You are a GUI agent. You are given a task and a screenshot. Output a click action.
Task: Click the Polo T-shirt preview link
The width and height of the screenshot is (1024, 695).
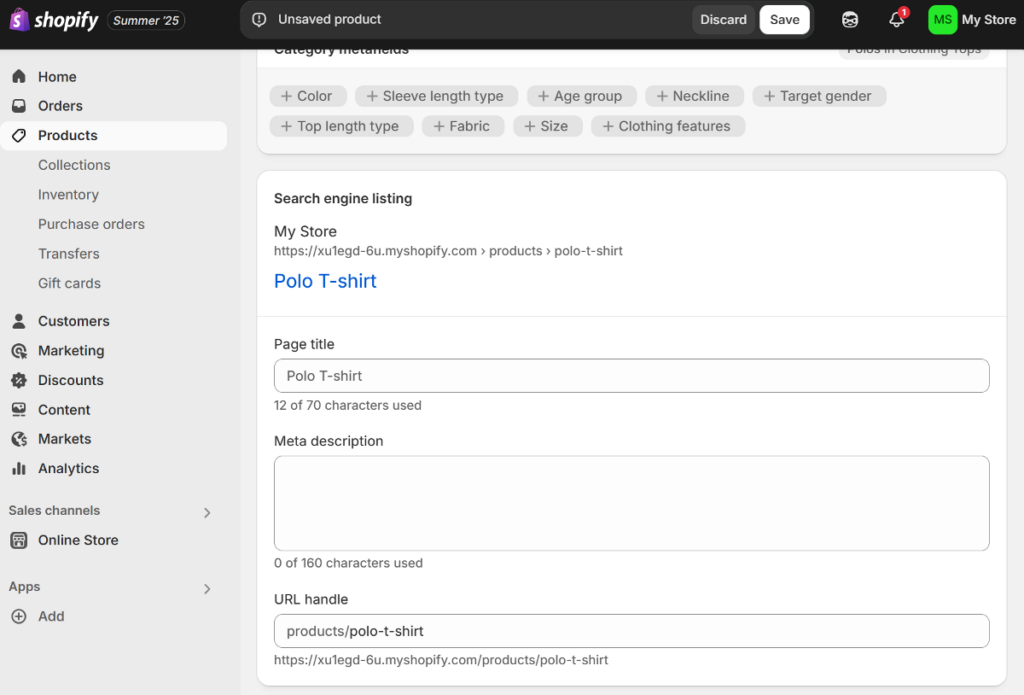pyautogui.click(x=325, y=281)
